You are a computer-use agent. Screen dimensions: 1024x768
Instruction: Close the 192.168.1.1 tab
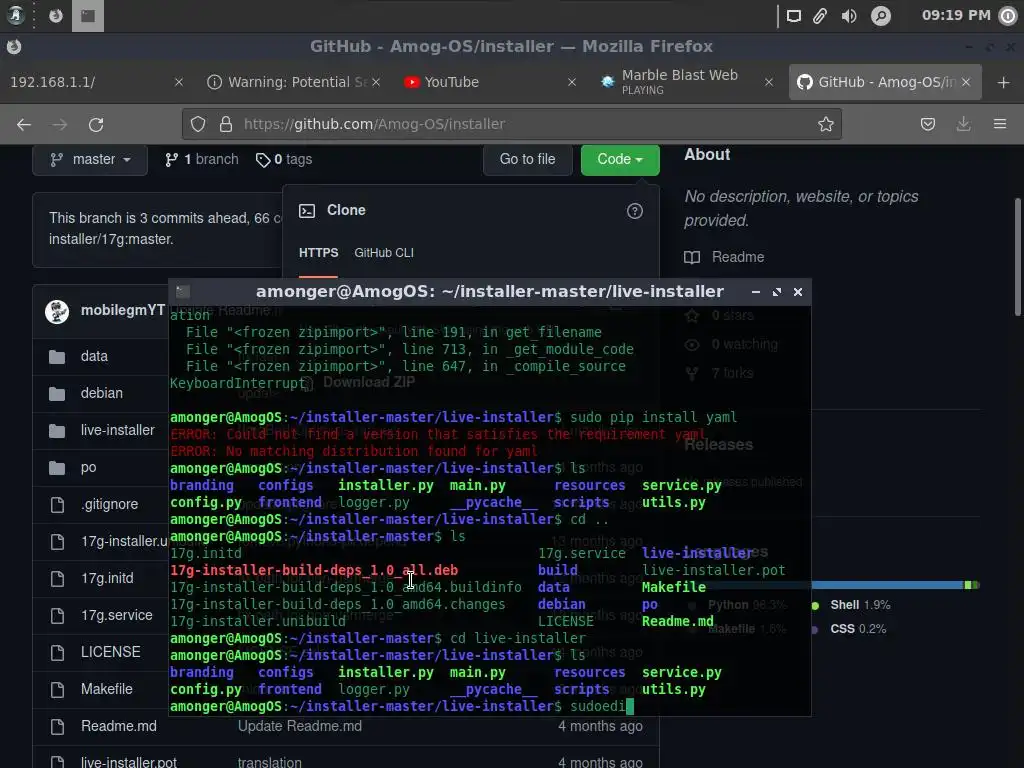point(178,82)
